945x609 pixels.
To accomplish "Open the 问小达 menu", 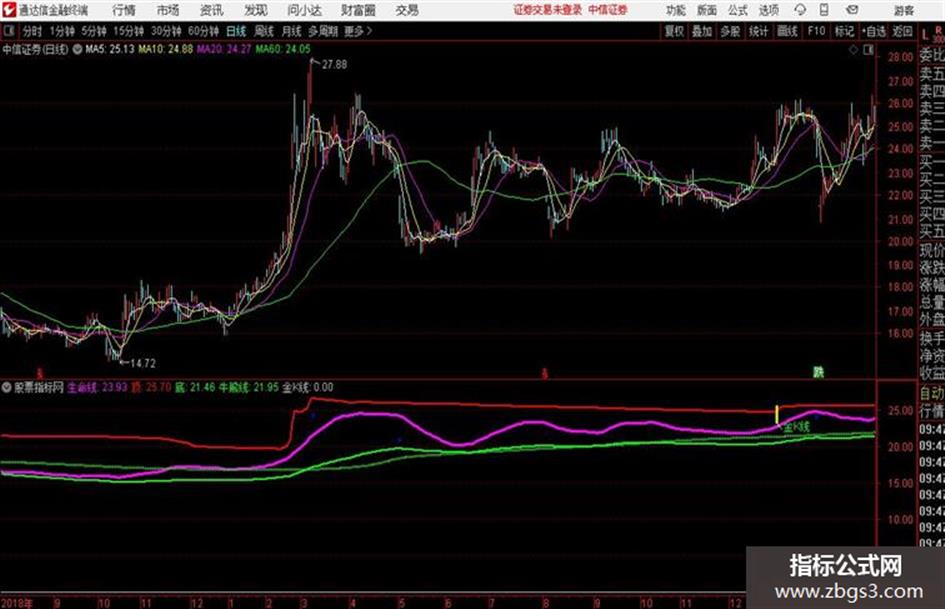I will [304, 10].
